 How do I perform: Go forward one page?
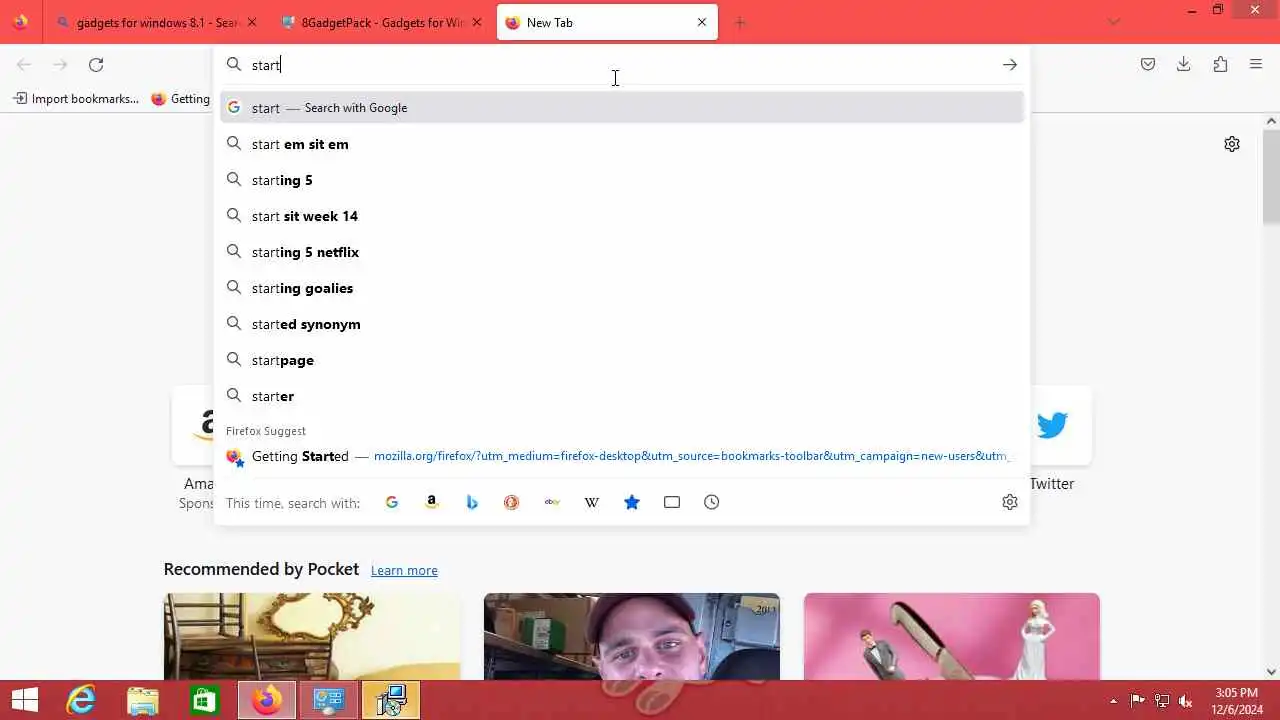(x=60, y=65)
